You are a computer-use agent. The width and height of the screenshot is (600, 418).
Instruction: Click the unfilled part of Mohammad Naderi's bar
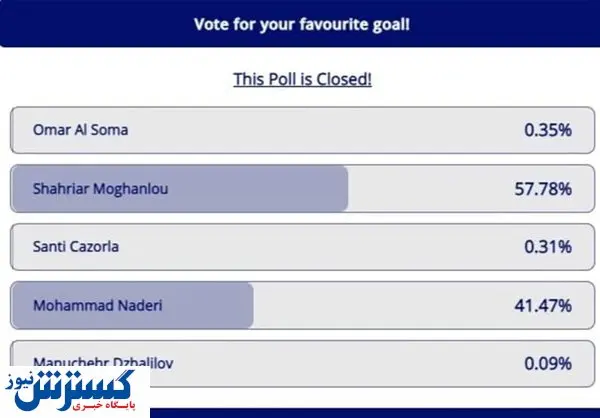[x=380, y=304]
